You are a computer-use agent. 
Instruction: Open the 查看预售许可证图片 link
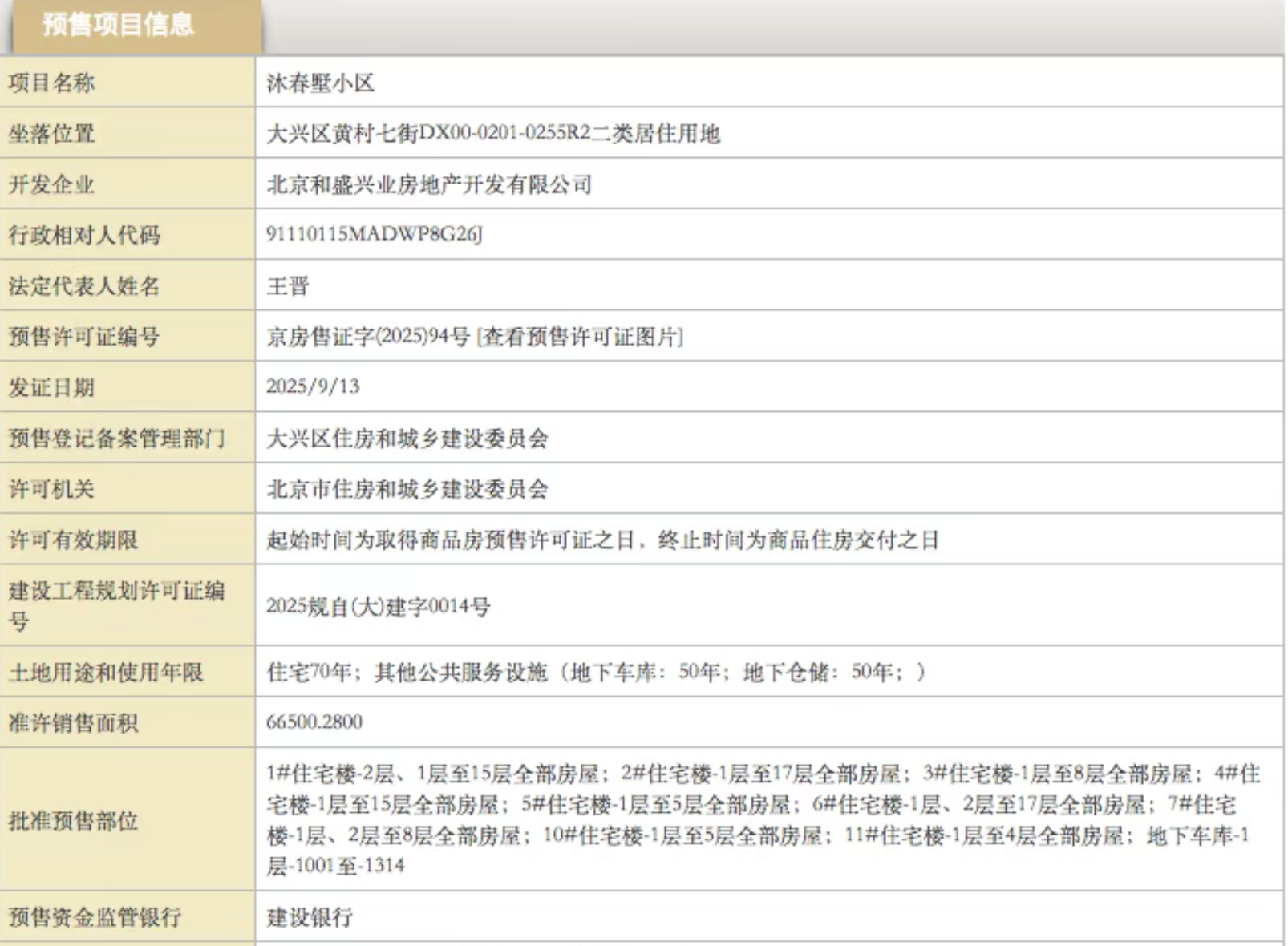580,337
